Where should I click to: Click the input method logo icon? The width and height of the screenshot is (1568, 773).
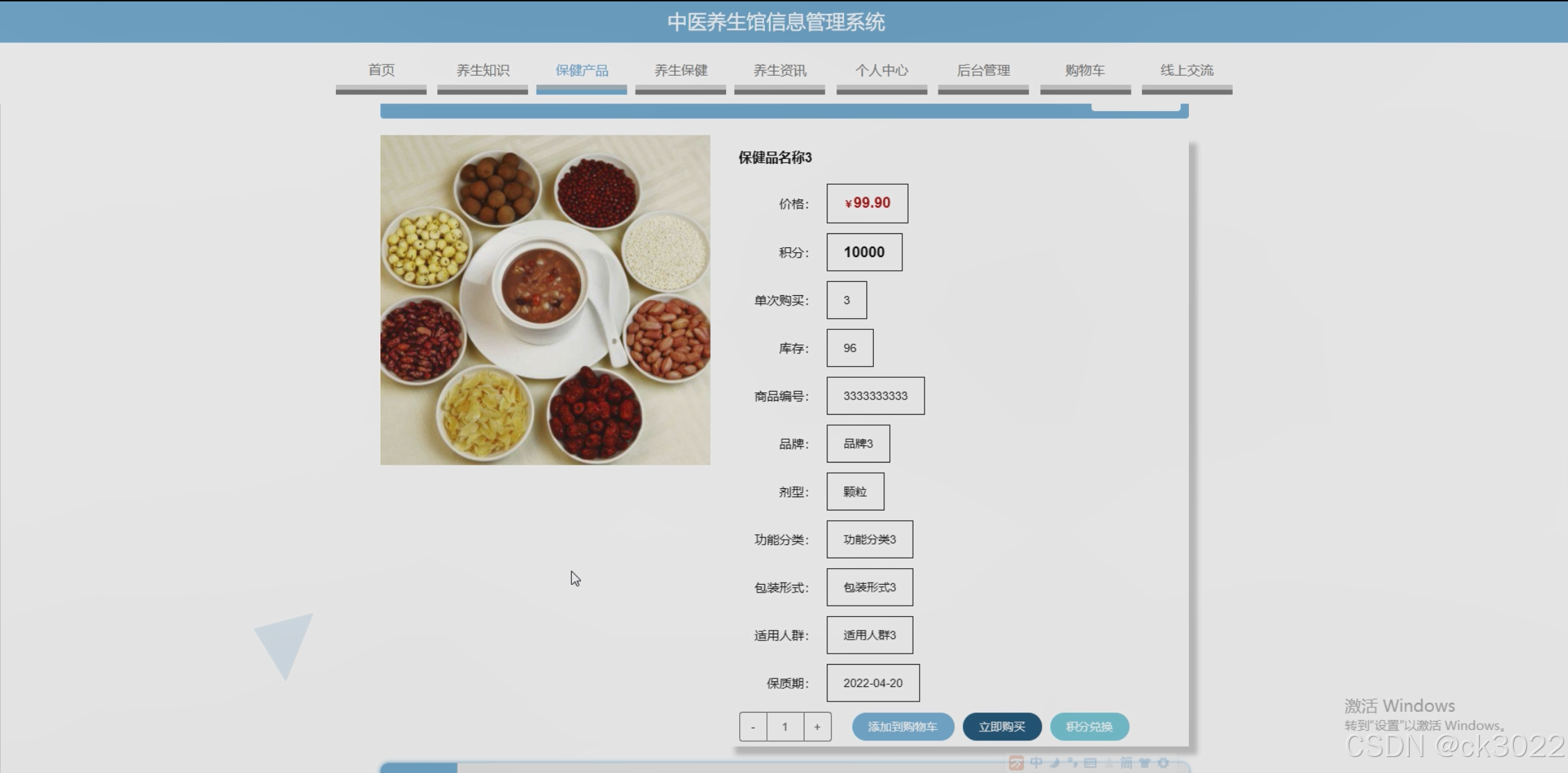click(x=1016, y=763)
